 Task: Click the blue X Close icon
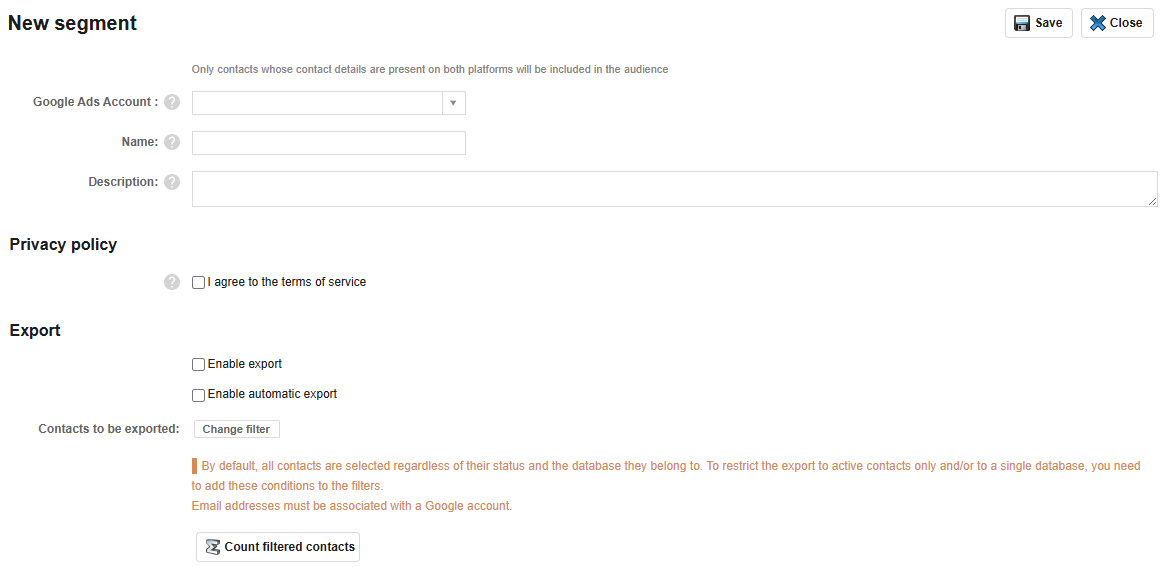pyautogui.click(x=1098, y=23)
